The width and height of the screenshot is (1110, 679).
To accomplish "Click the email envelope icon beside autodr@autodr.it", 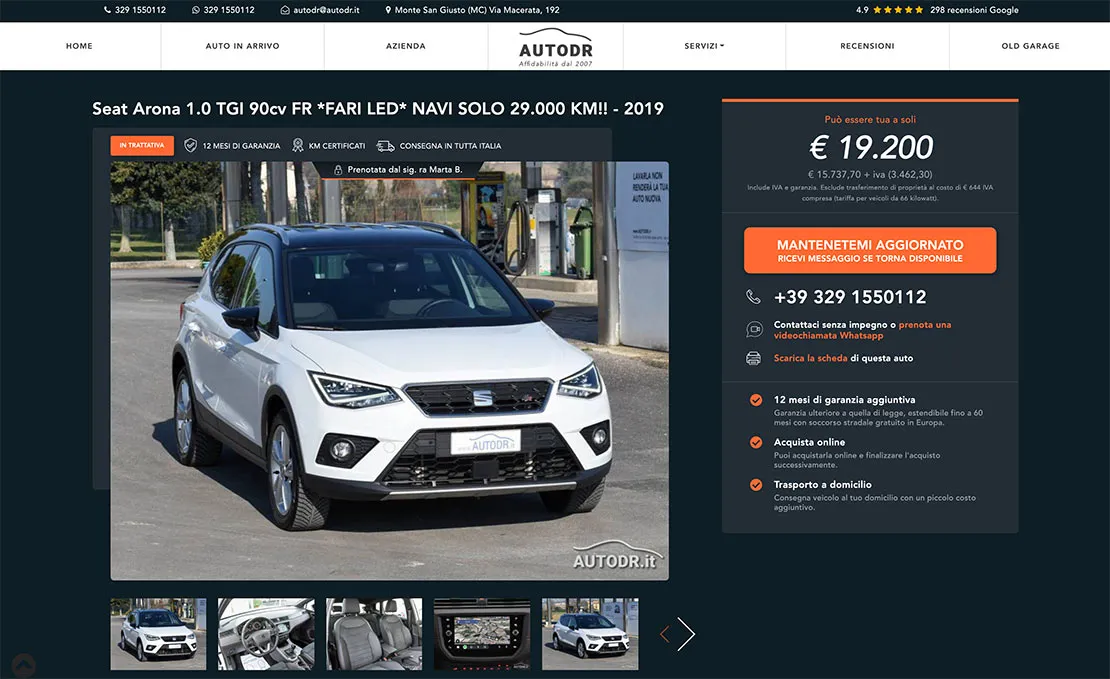I will pyautogui.click(x=285, y=10).
